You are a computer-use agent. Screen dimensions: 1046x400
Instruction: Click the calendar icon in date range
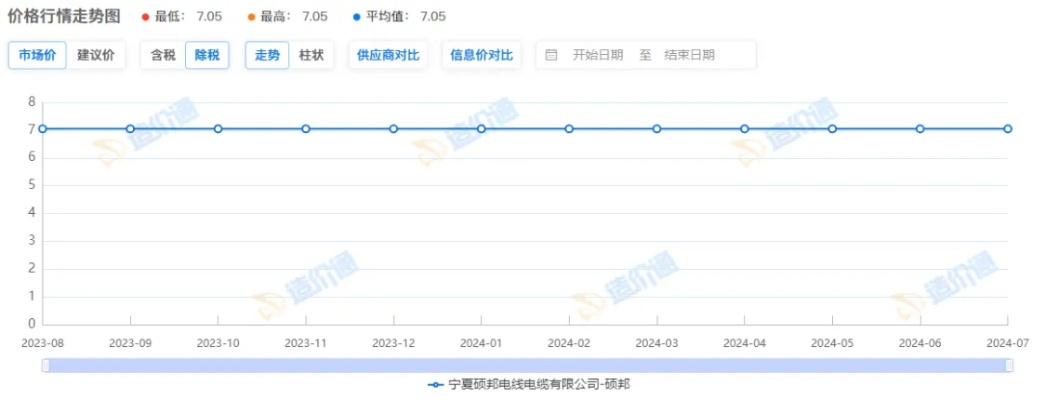pyautogui.click(x=551, y=55)
